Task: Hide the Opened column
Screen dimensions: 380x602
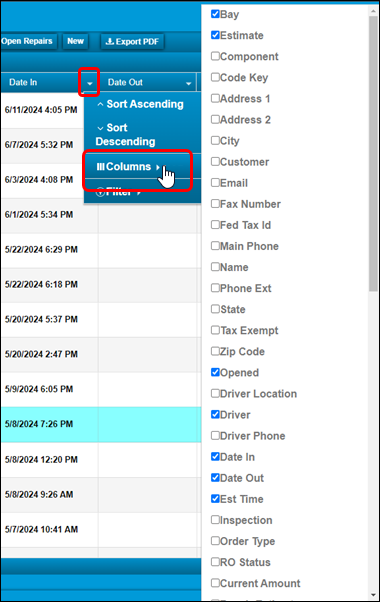Action: pos(215,372)
